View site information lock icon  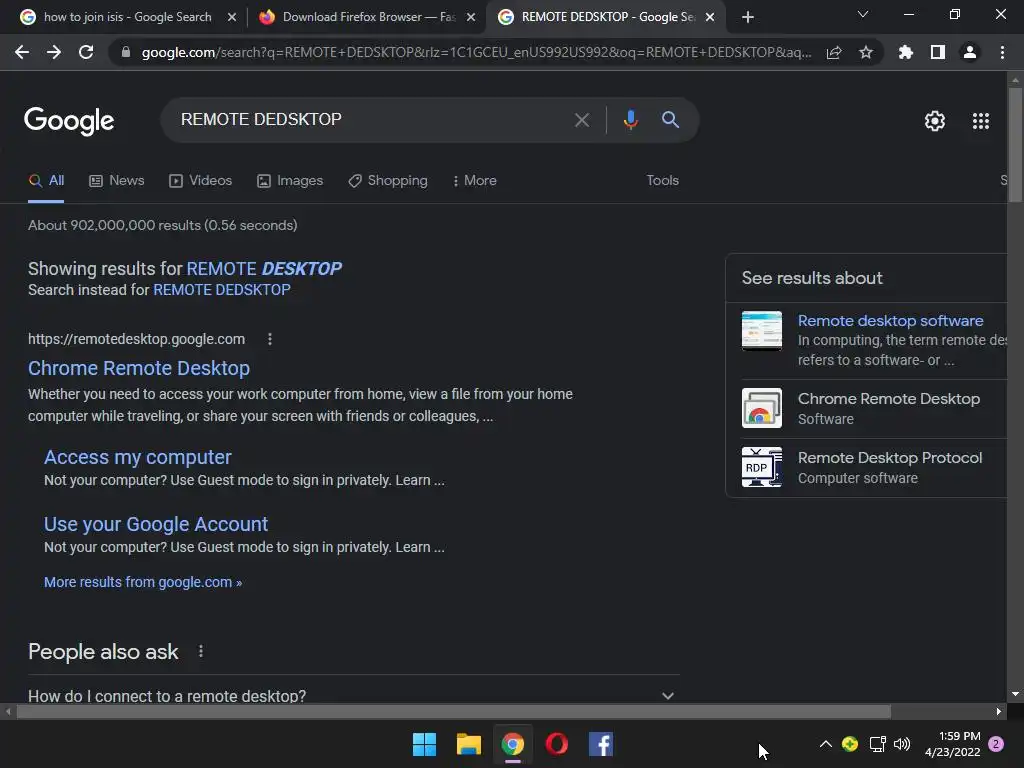tap(126, 52)
